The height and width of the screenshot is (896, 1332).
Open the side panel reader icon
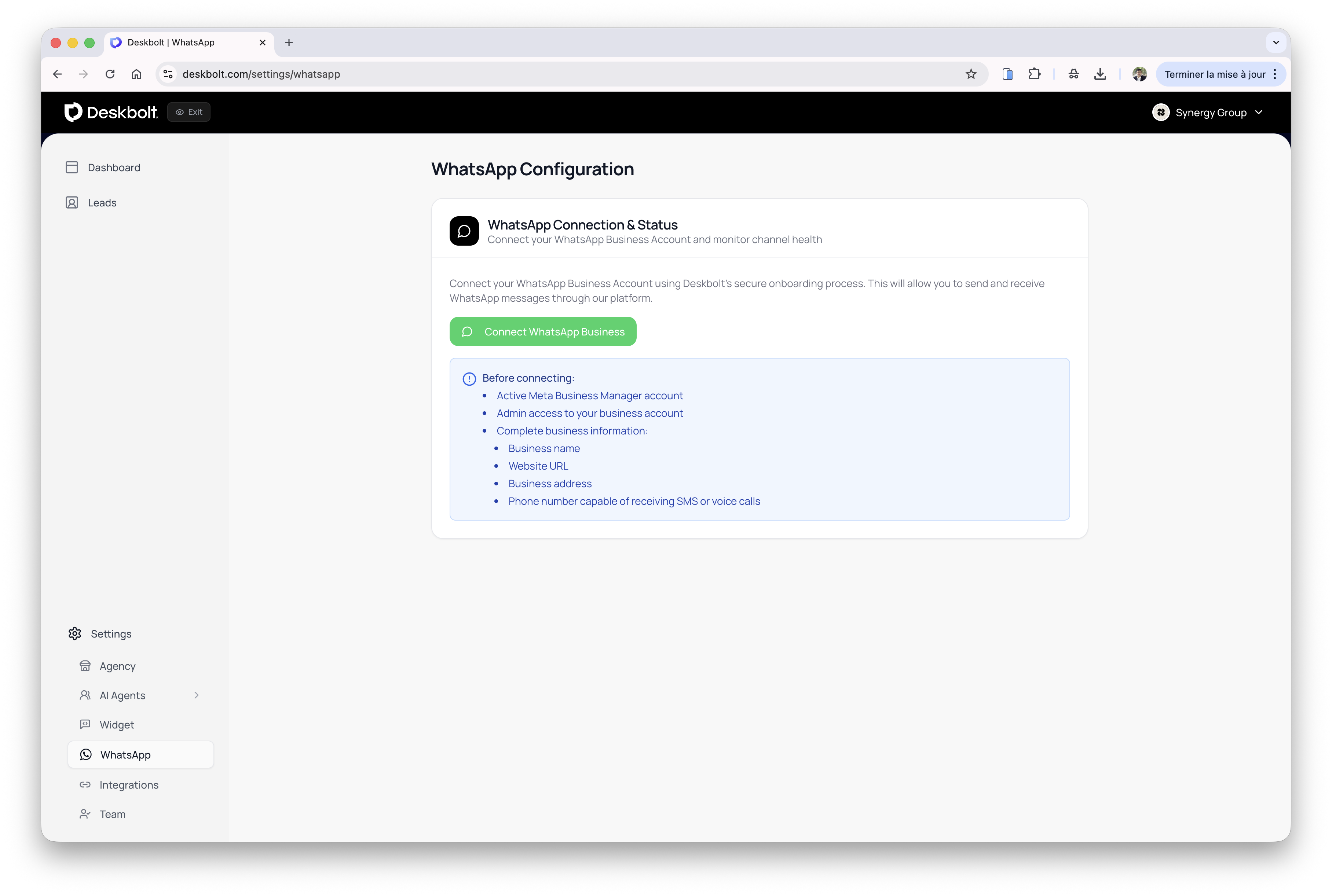coord(1007,74)
